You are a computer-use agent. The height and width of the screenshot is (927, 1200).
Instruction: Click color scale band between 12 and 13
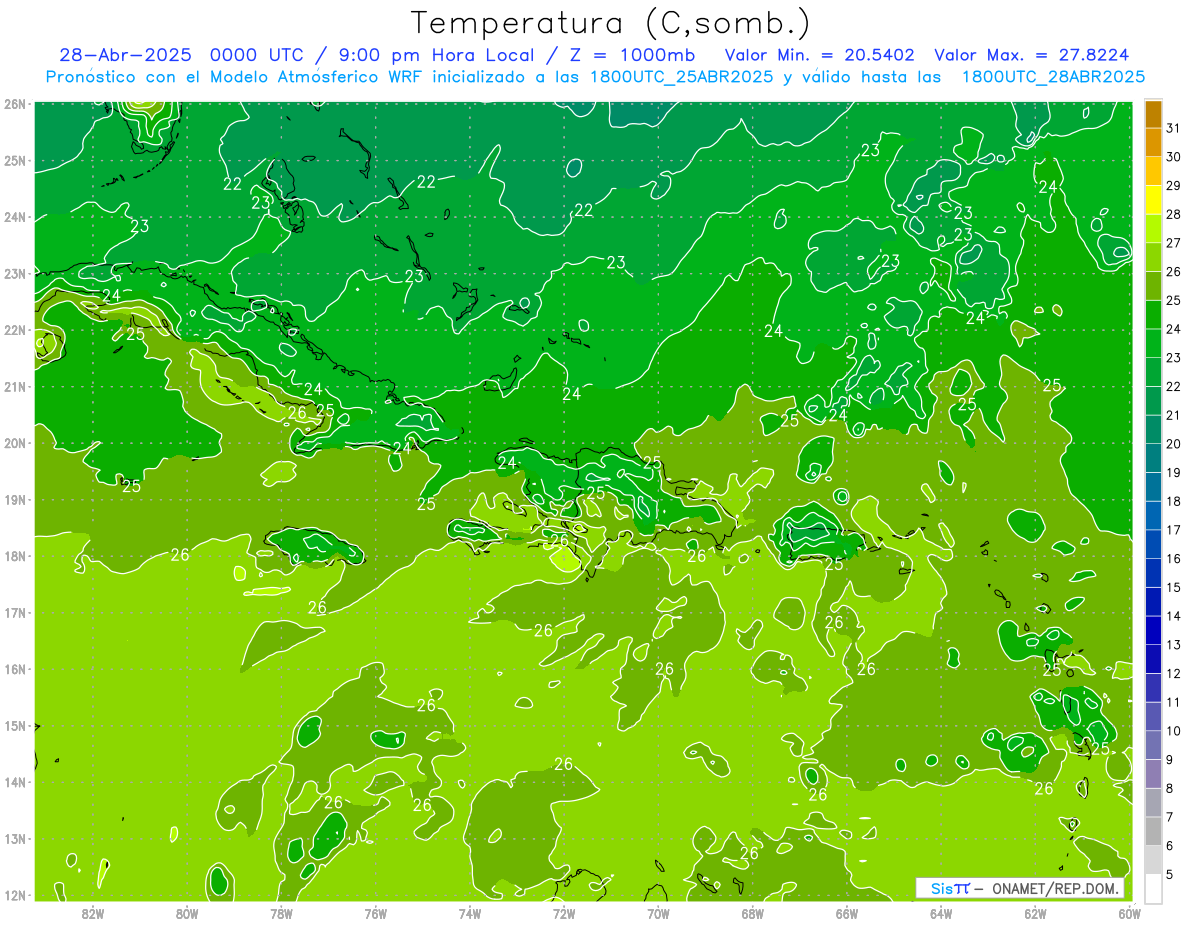(x=1153, y=659)
